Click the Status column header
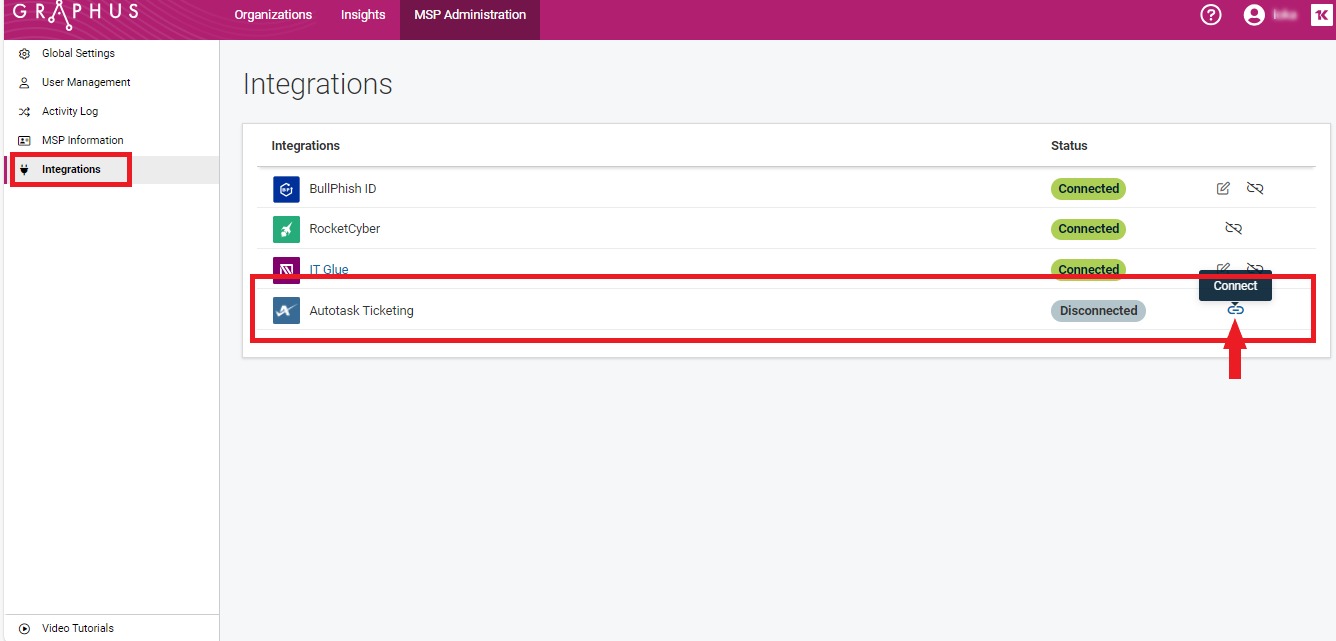Image resolution: width=1336 pixels, height=641 pixels. tap(1069, 146)
